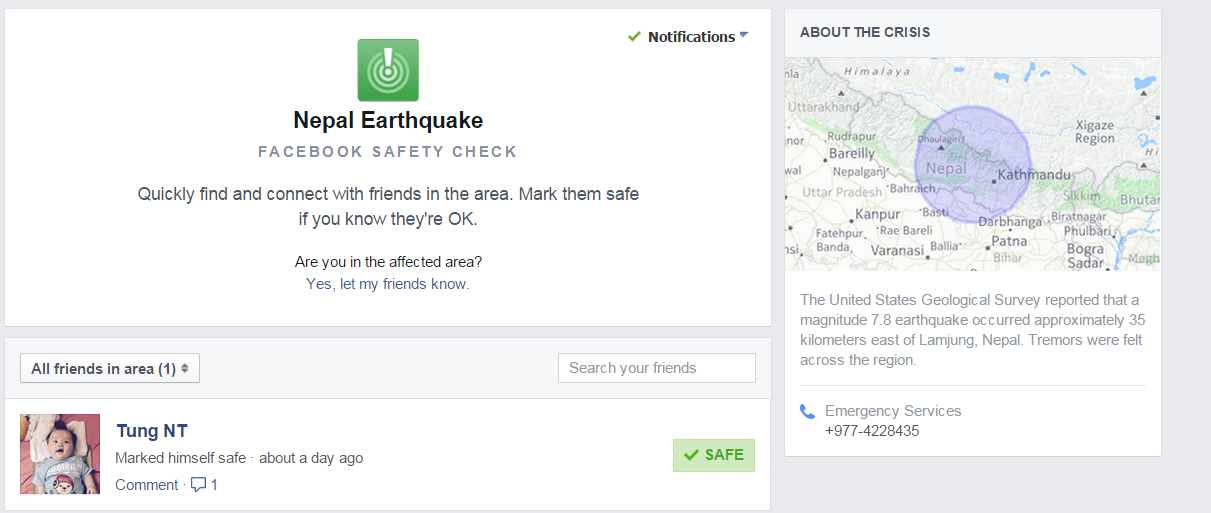1211x513 pixels.
Task: Click the green Safety Check alert icon
Action: coord(388,70)
